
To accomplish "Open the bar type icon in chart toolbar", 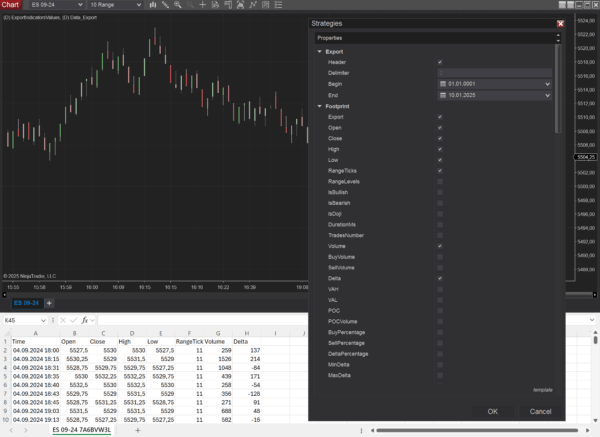I will tap(153, 5).
